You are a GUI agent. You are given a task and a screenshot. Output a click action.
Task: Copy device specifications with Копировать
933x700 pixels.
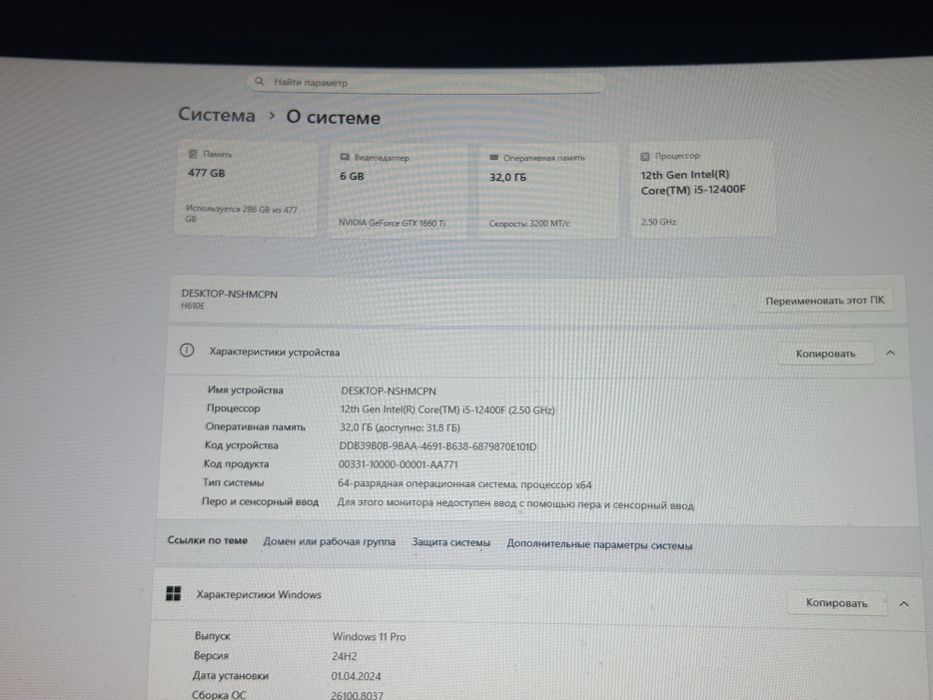click(x=825, y=354)
